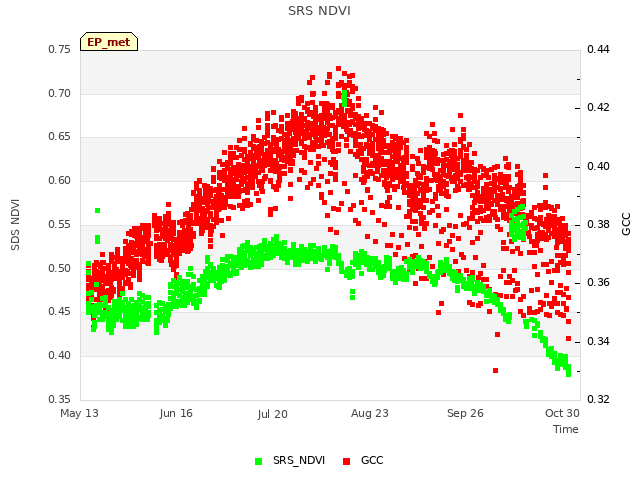Click the 0.70 left axis value
Screen dimensions: 640x480
pos(60,93)
